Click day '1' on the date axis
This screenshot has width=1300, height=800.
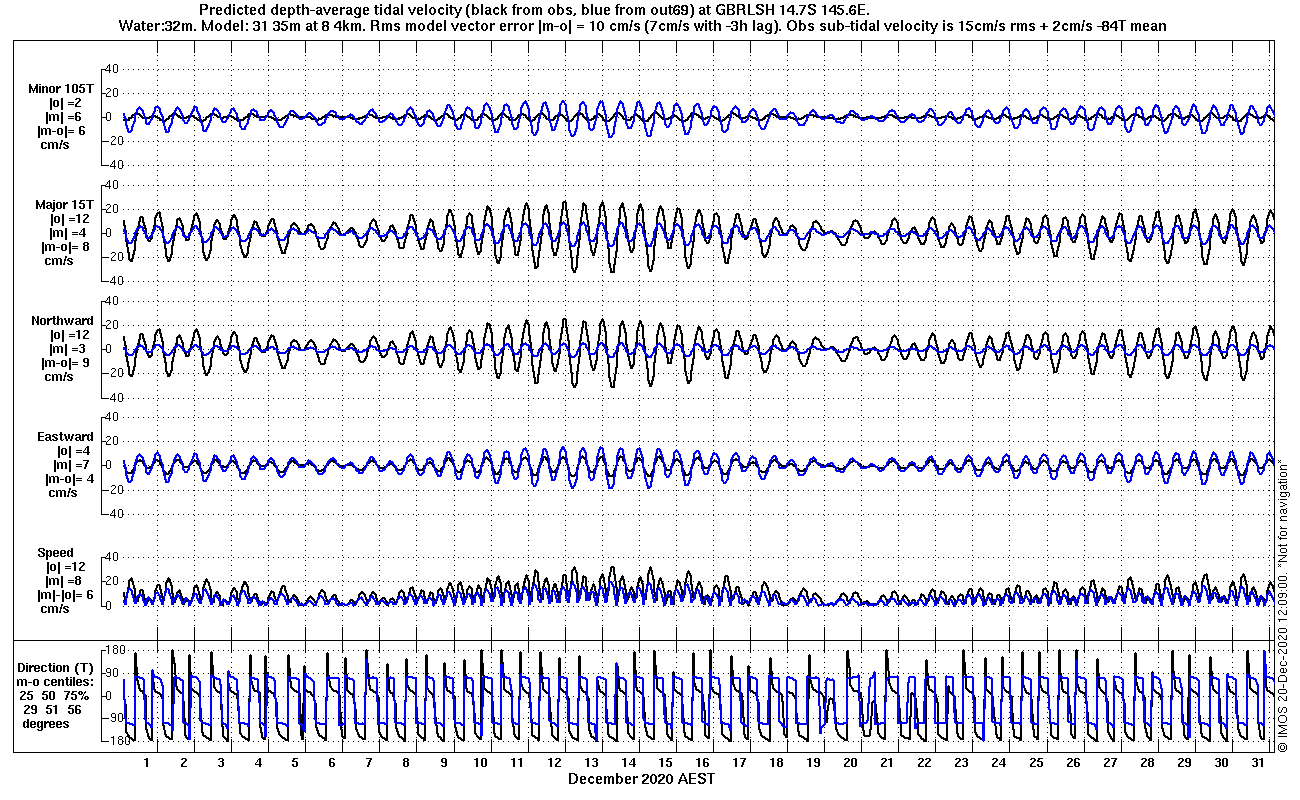coord(147,763)
